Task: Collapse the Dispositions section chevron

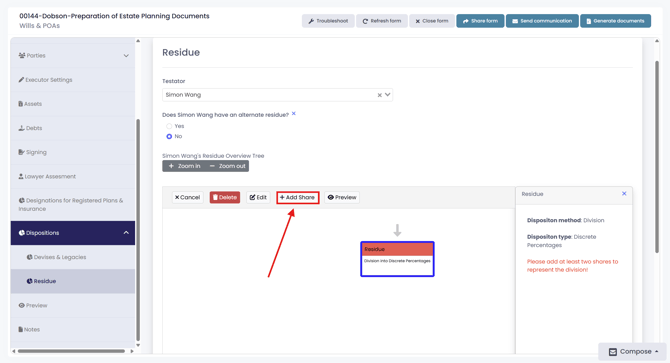Action: point(126,233)
